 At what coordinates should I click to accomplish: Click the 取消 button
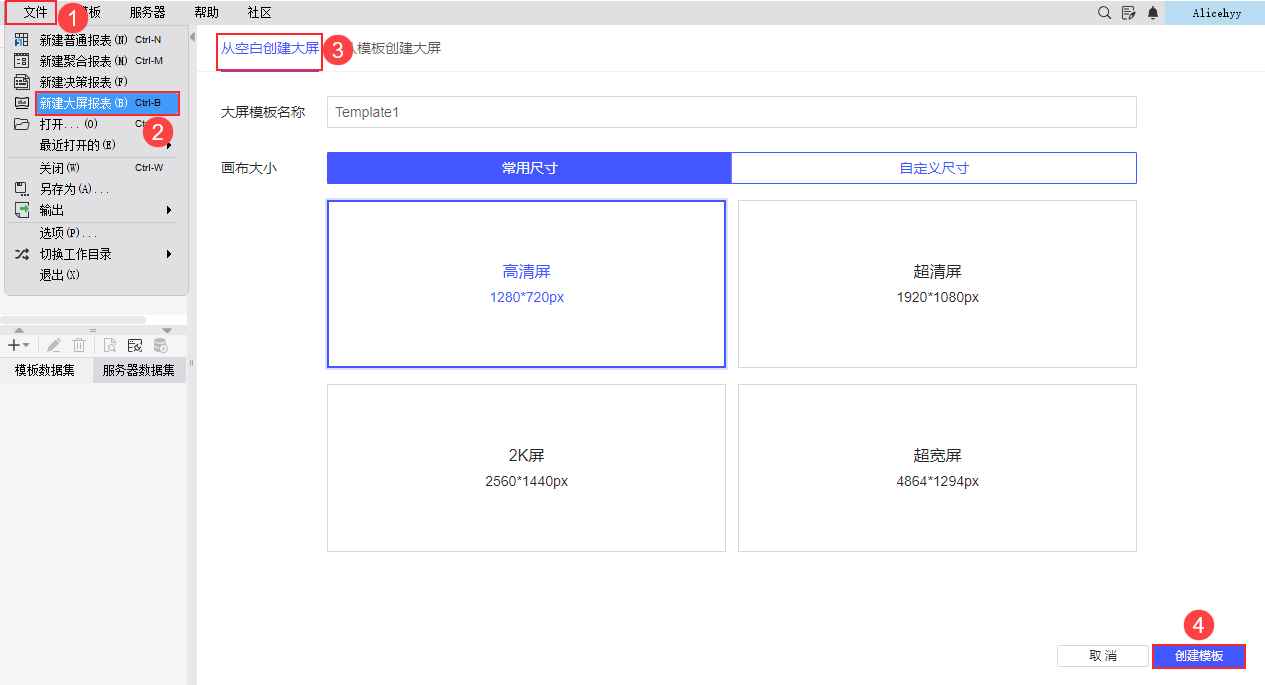tap(1102, 655)
